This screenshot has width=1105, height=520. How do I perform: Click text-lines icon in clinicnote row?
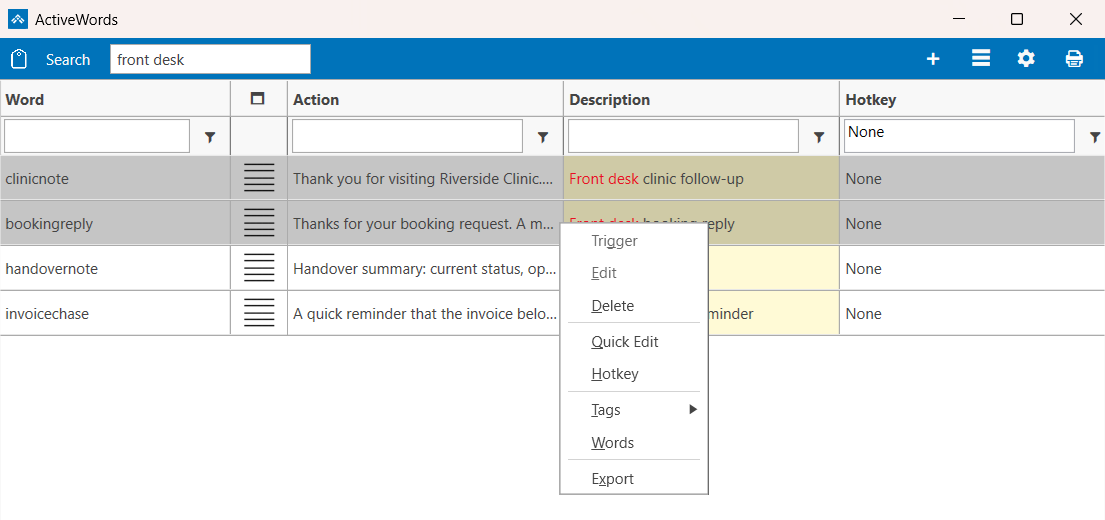point(259,178)
